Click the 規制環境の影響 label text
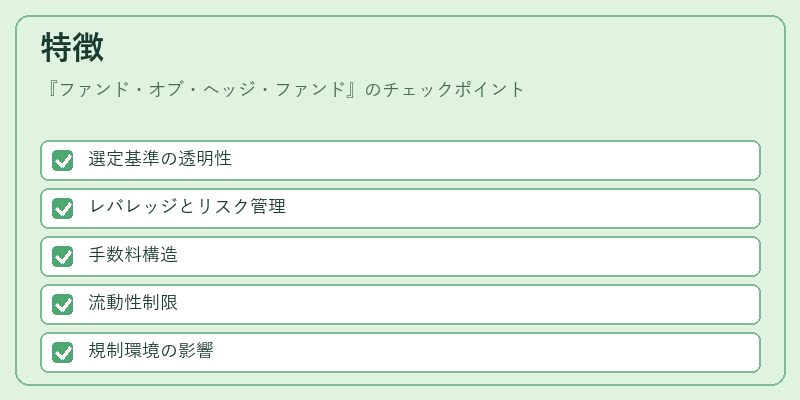This screenshot has height=400, width=800. pyautogui.click(x=151, y=351)
